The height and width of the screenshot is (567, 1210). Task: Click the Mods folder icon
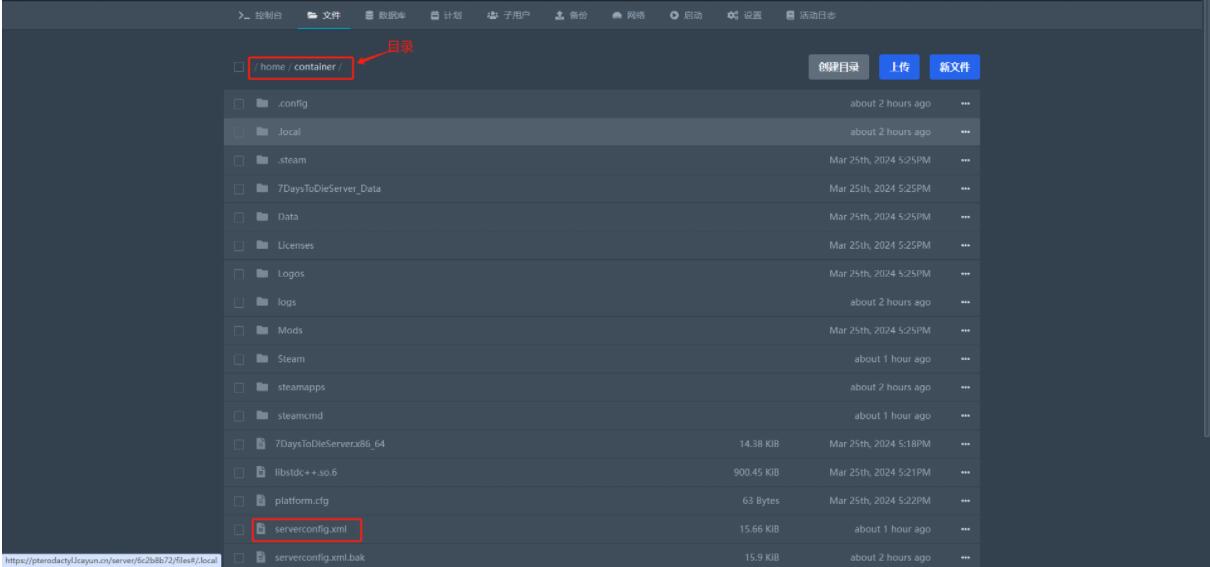(x=262, y=330)
